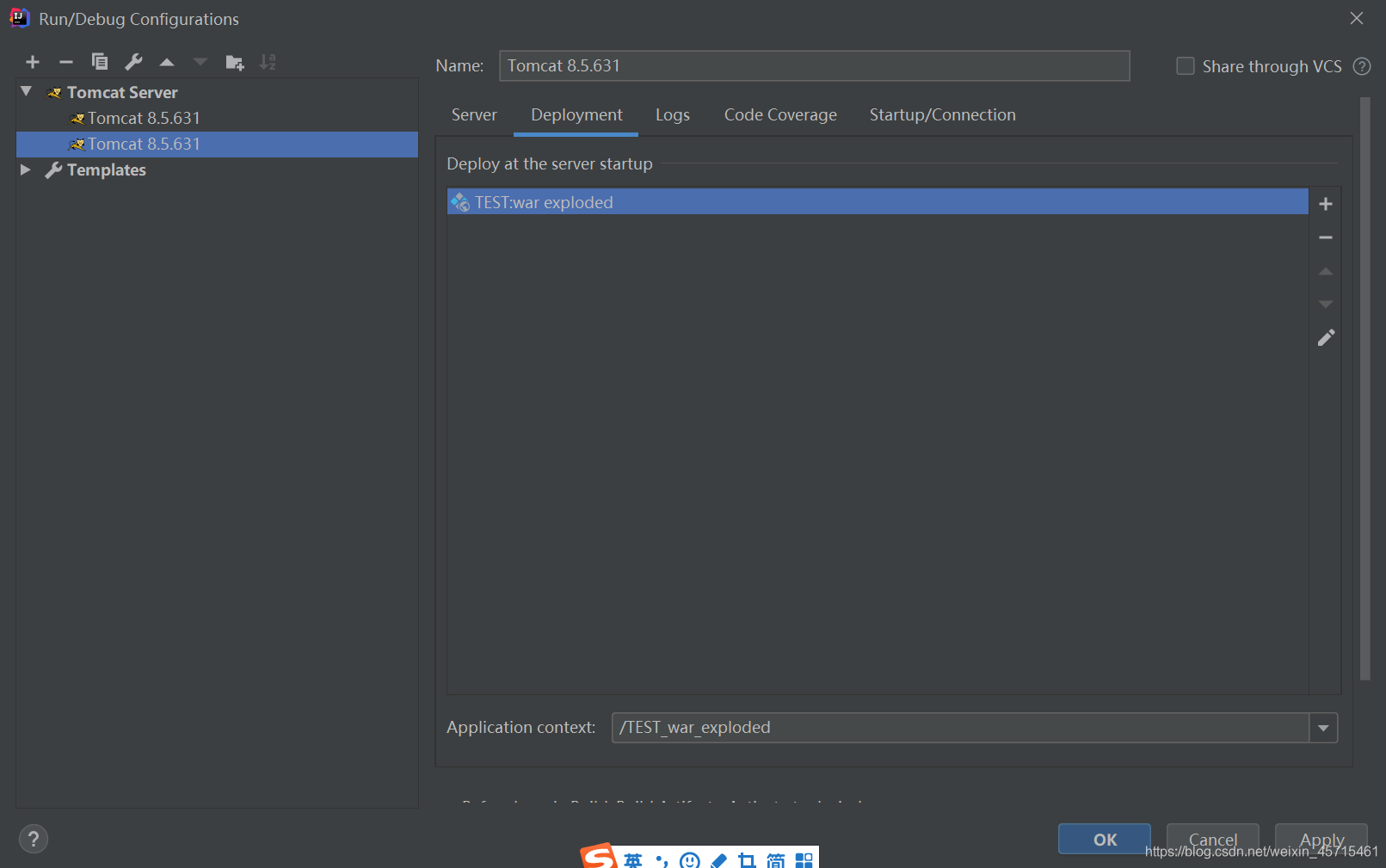The image size is (1386, 868).
Task: Select the Deployment tab
Action: [576, 115]
